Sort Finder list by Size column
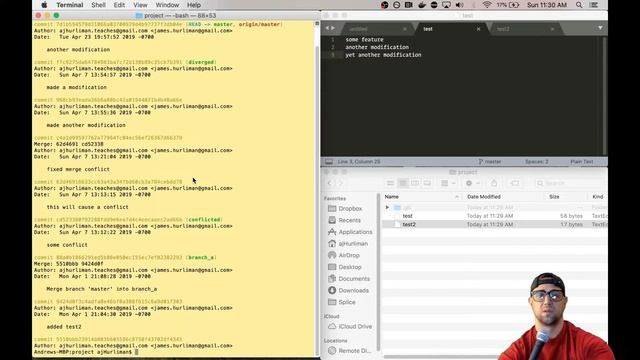 coord(567,197)
